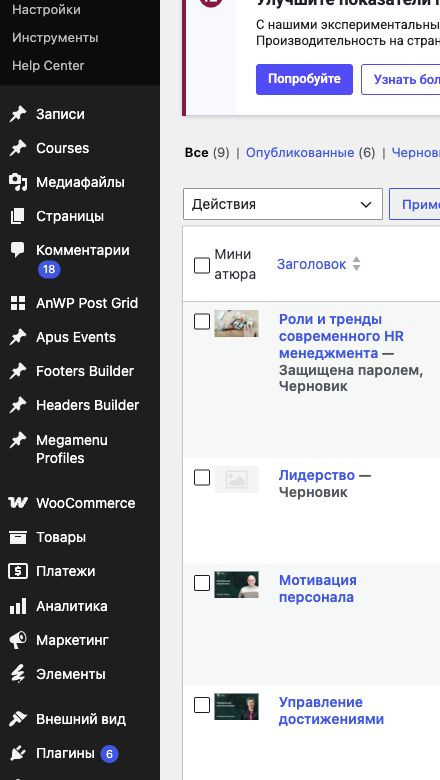
Task: Click the pin icon beside Footers Builder
Action: pyautogui.click(x=18, y=371)
